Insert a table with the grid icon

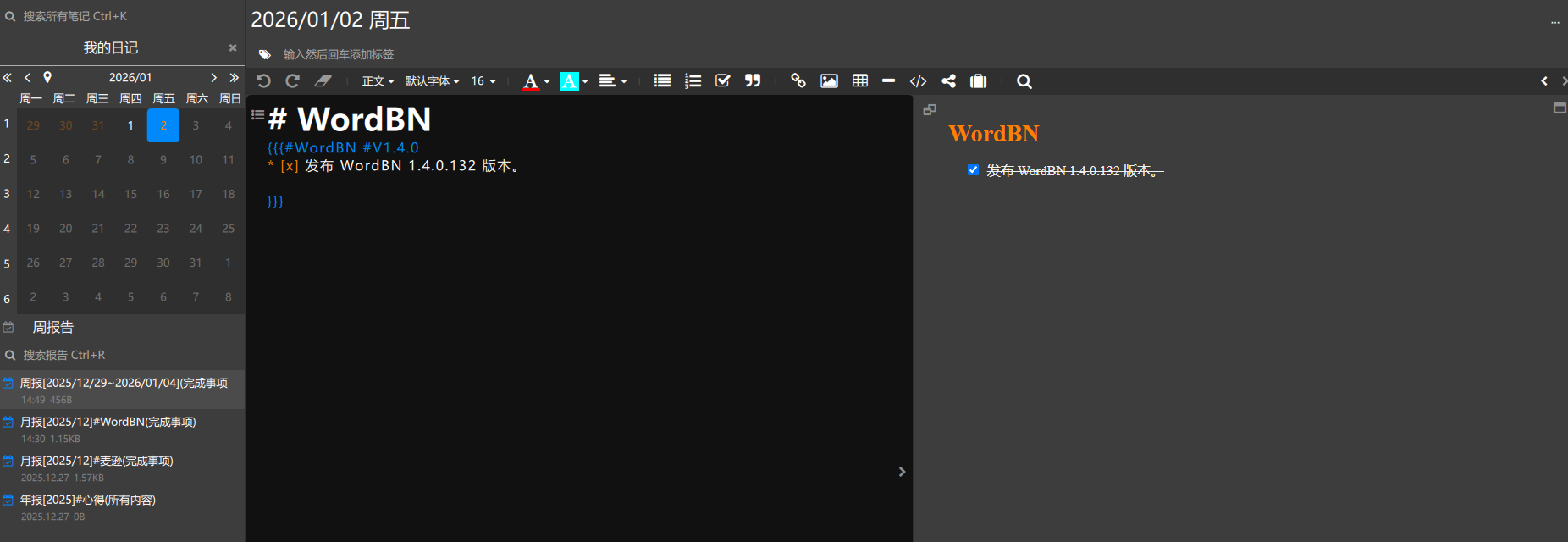point(860,81)
